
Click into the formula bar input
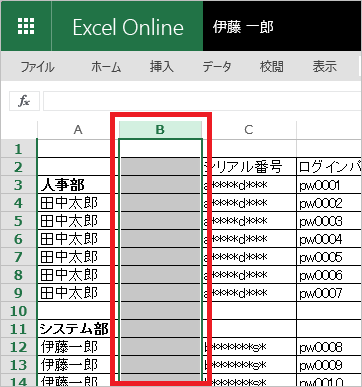tap(202, 101)
